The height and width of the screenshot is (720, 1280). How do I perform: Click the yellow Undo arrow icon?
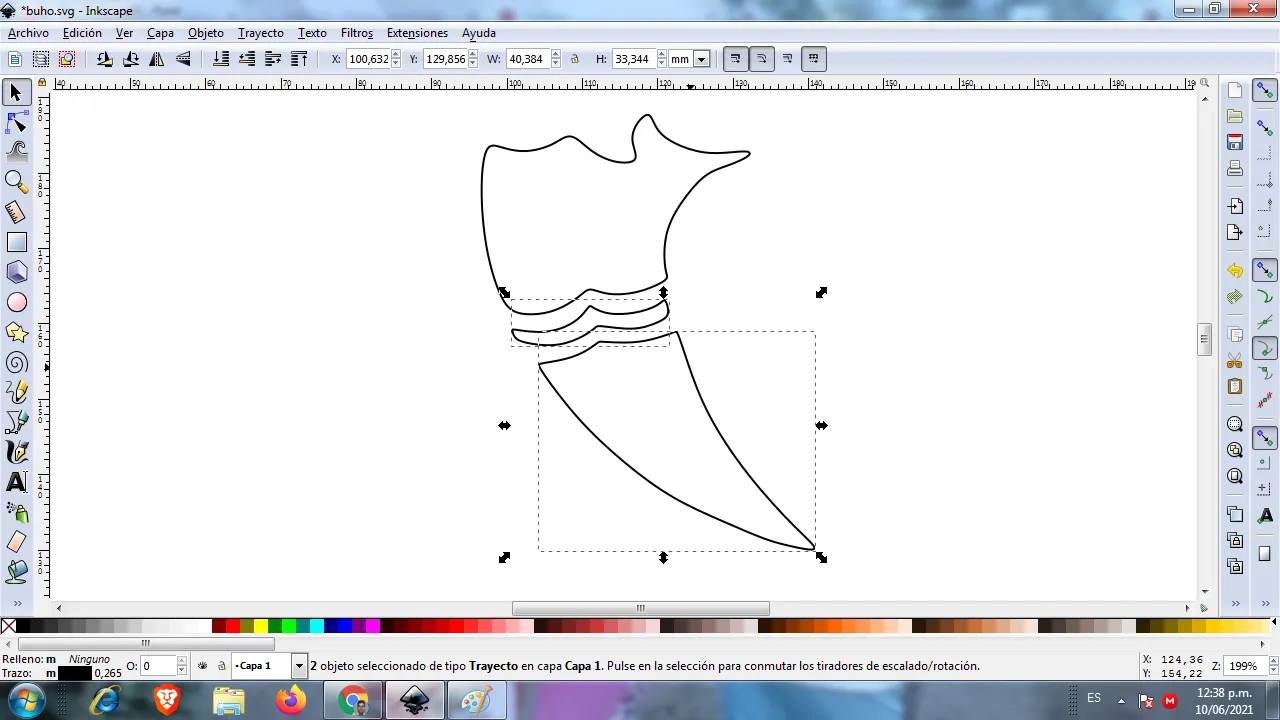[1235, 271]
